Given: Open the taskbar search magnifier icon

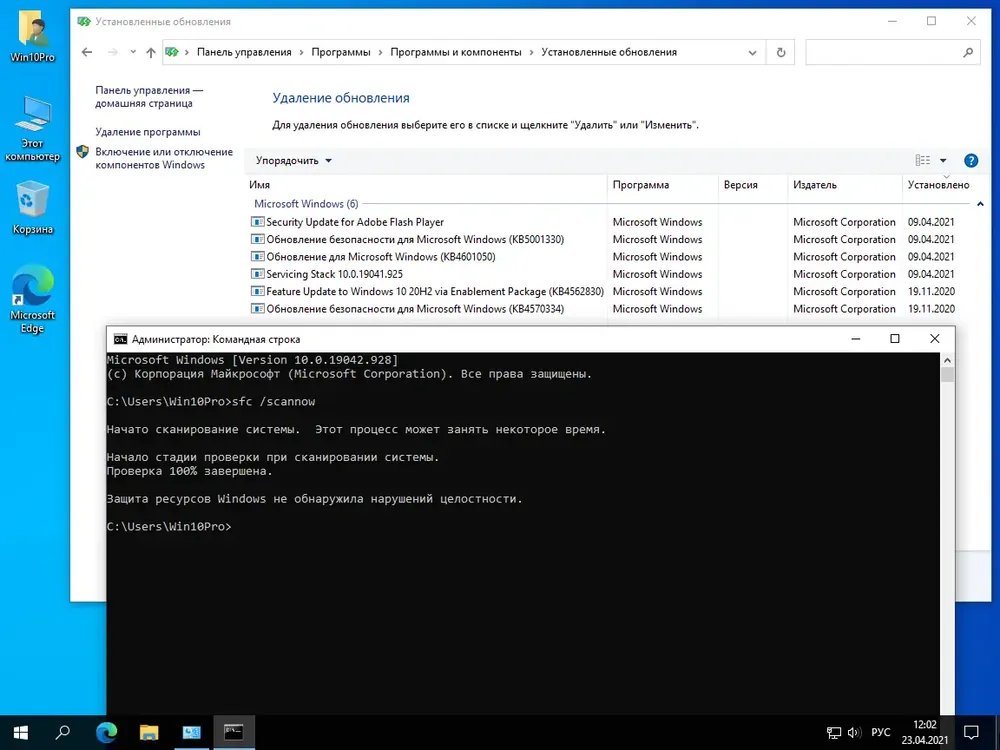Looking at the screenshot, I should click(x=63, y=732).
